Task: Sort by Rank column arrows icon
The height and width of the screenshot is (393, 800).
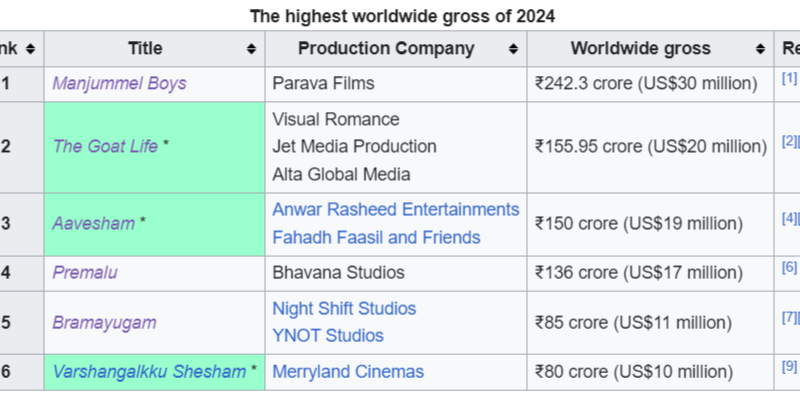Action: 31,49
